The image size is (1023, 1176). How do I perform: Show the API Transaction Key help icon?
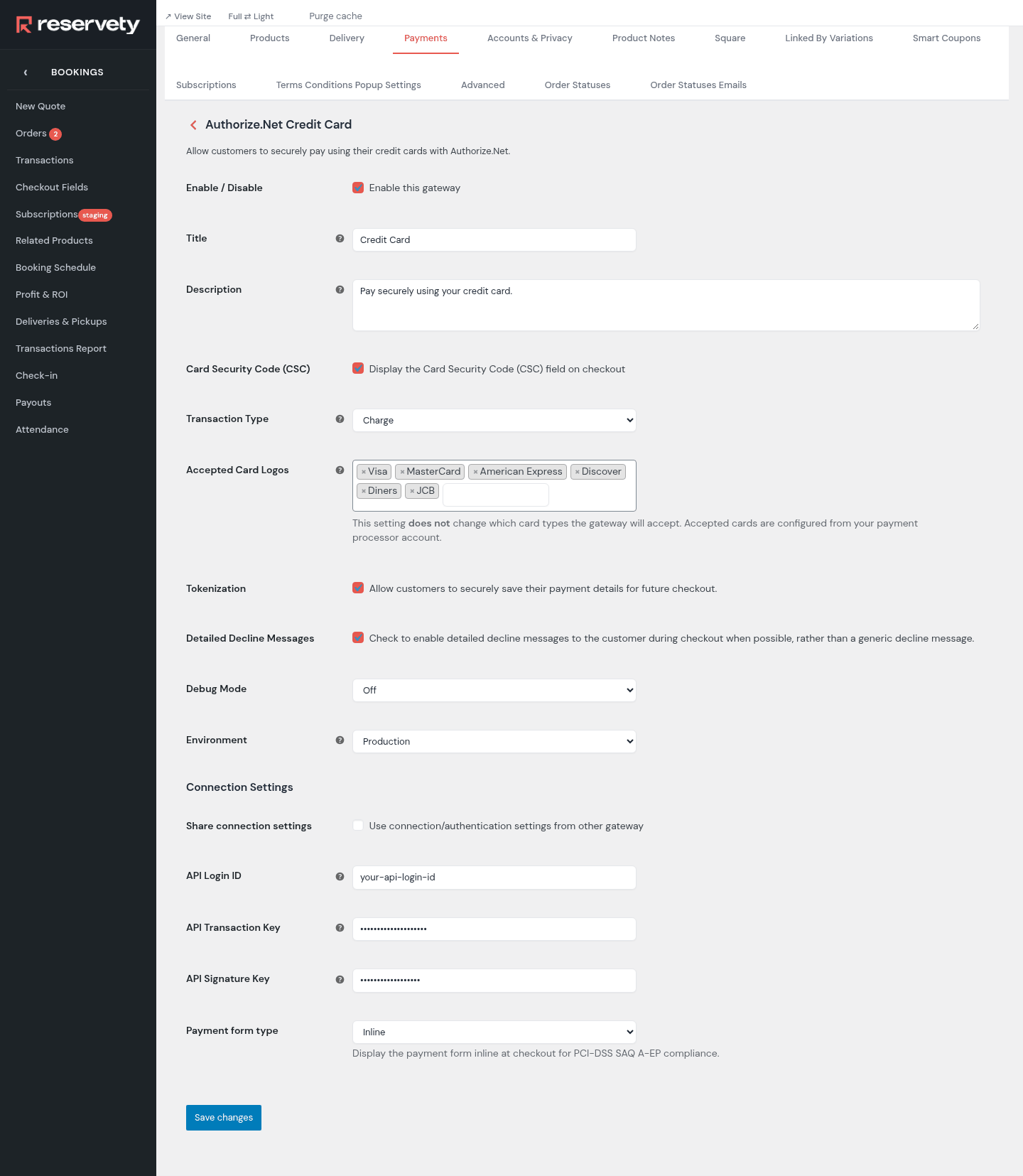(x=340, y=928)
